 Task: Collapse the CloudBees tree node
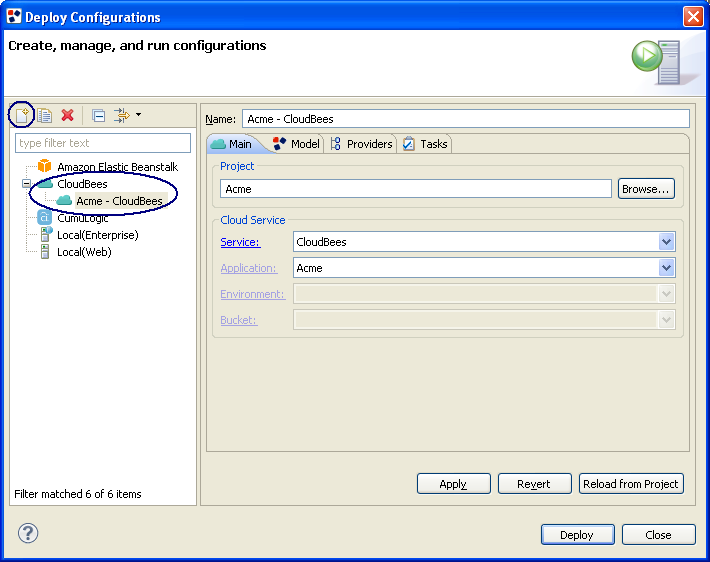[x=26, y=183]
